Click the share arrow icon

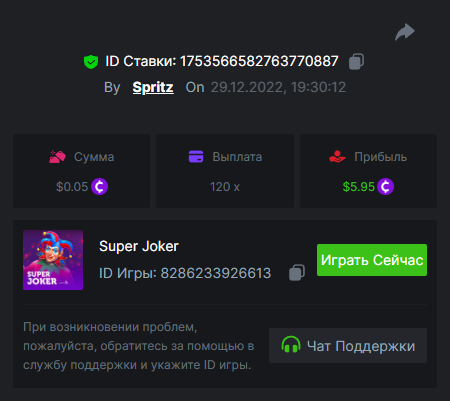tap(405, 32)
